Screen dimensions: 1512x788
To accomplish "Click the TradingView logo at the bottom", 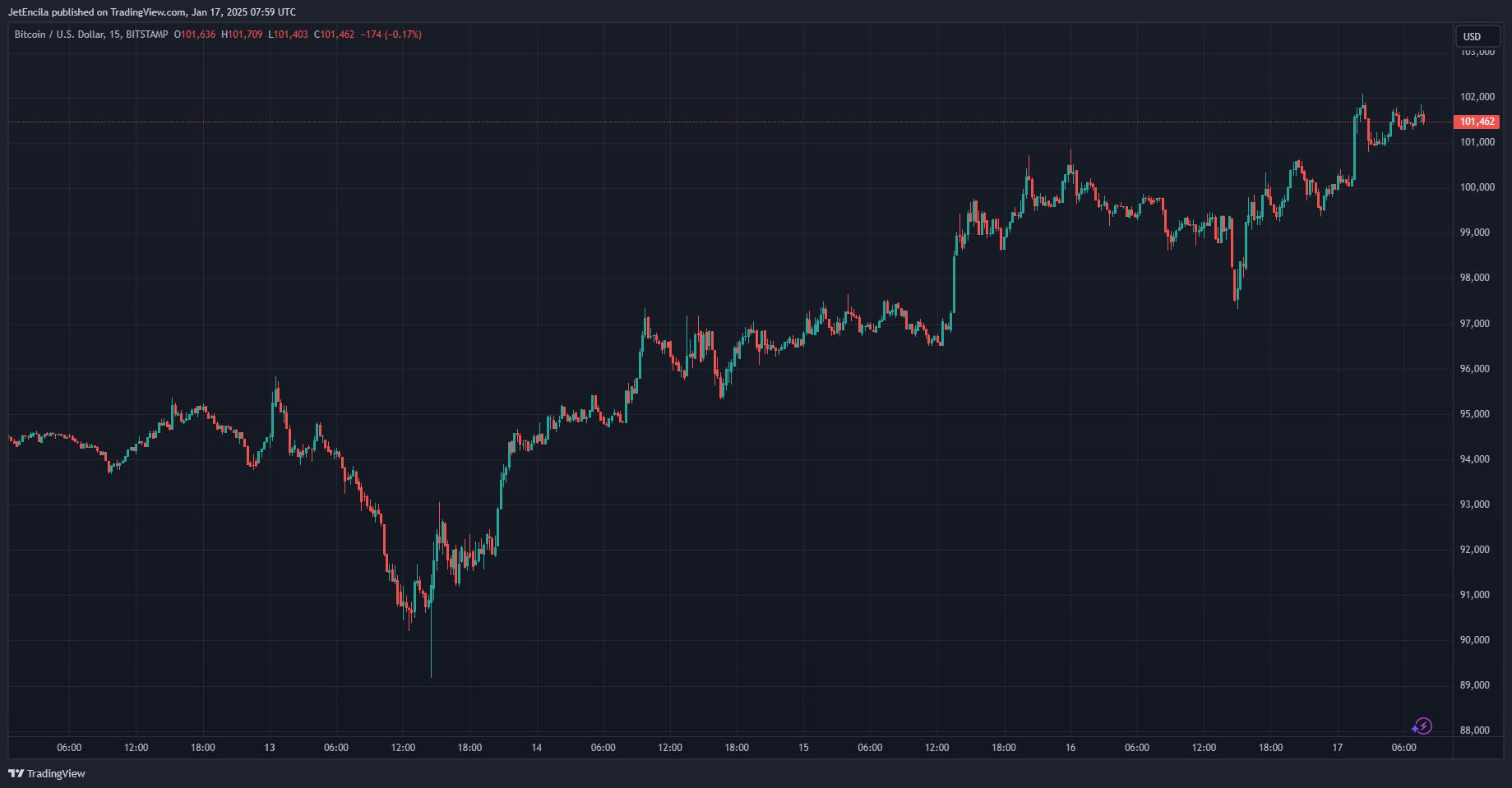I will coord(47,773).
